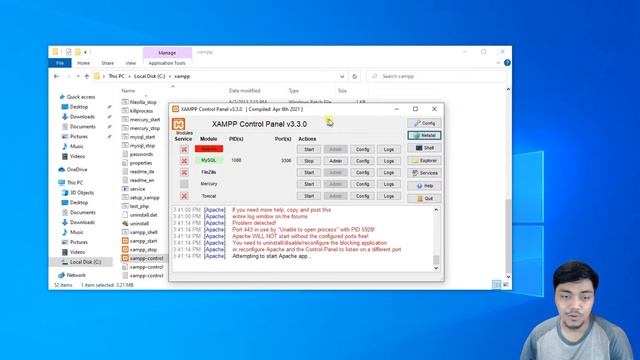Click the Manage contextual tab
The image size is (640, 360).
coord(167,53)
